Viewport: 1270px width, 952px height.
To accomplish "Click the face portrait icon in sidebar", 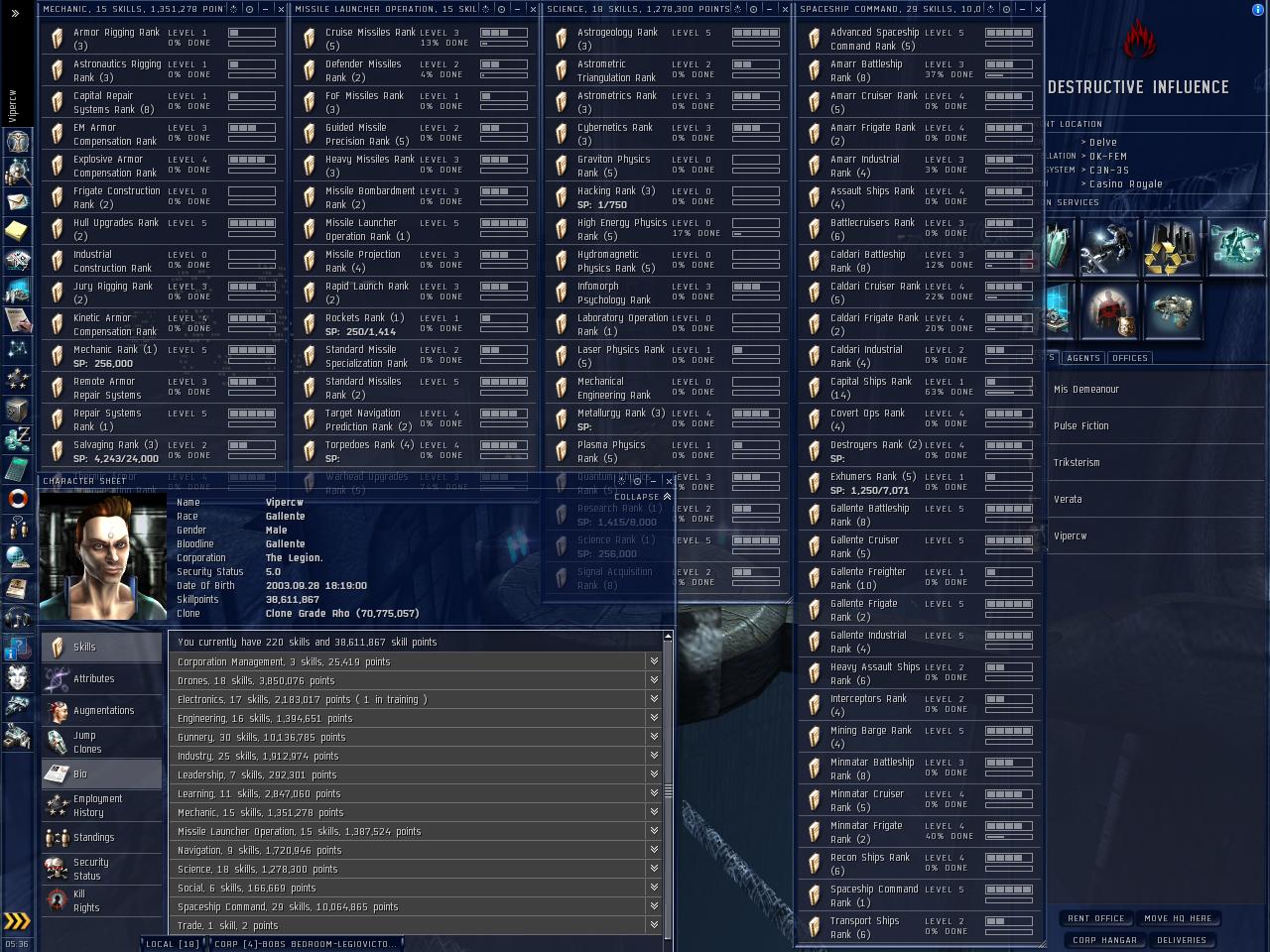I will [x=18, y=678].
